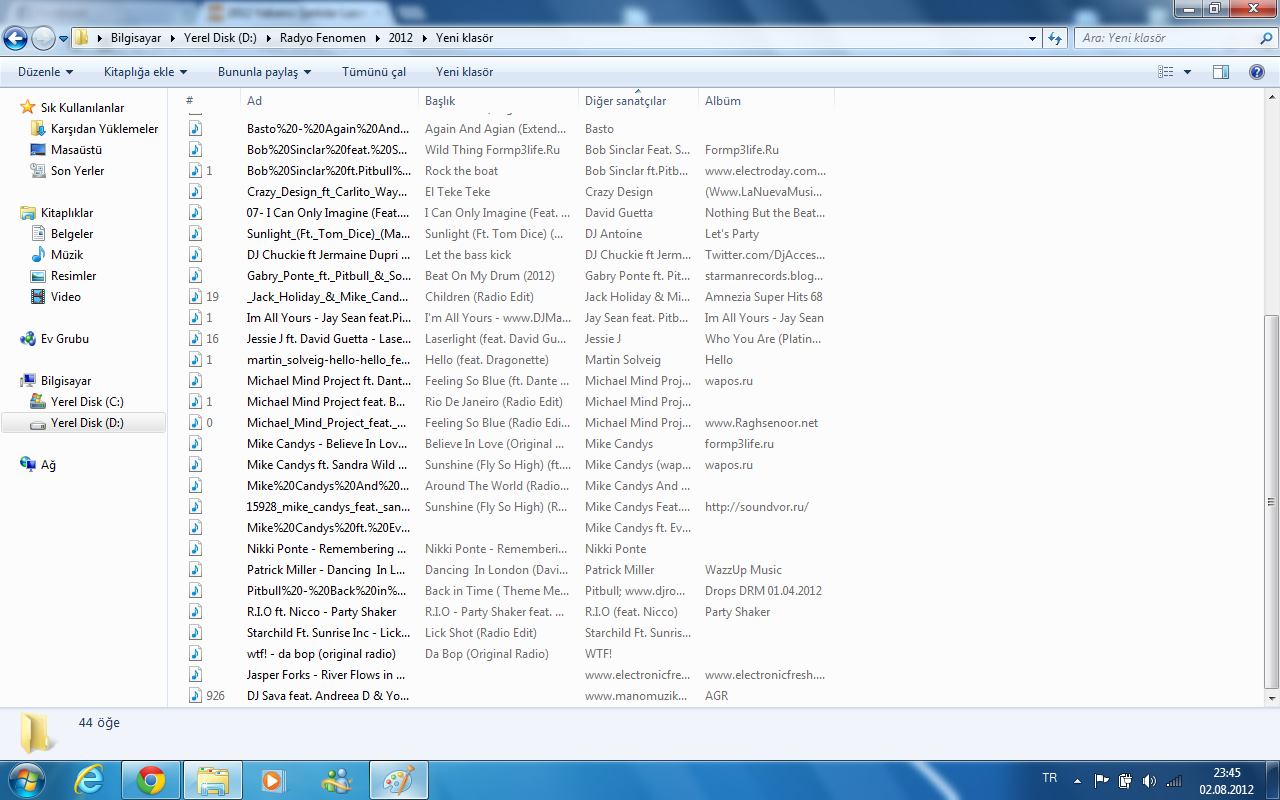Image resolution: width=1280 pixels, height=800 pixels.
Task: Sort by Diğer sanatçılar column header
Action: click(638, 101)
